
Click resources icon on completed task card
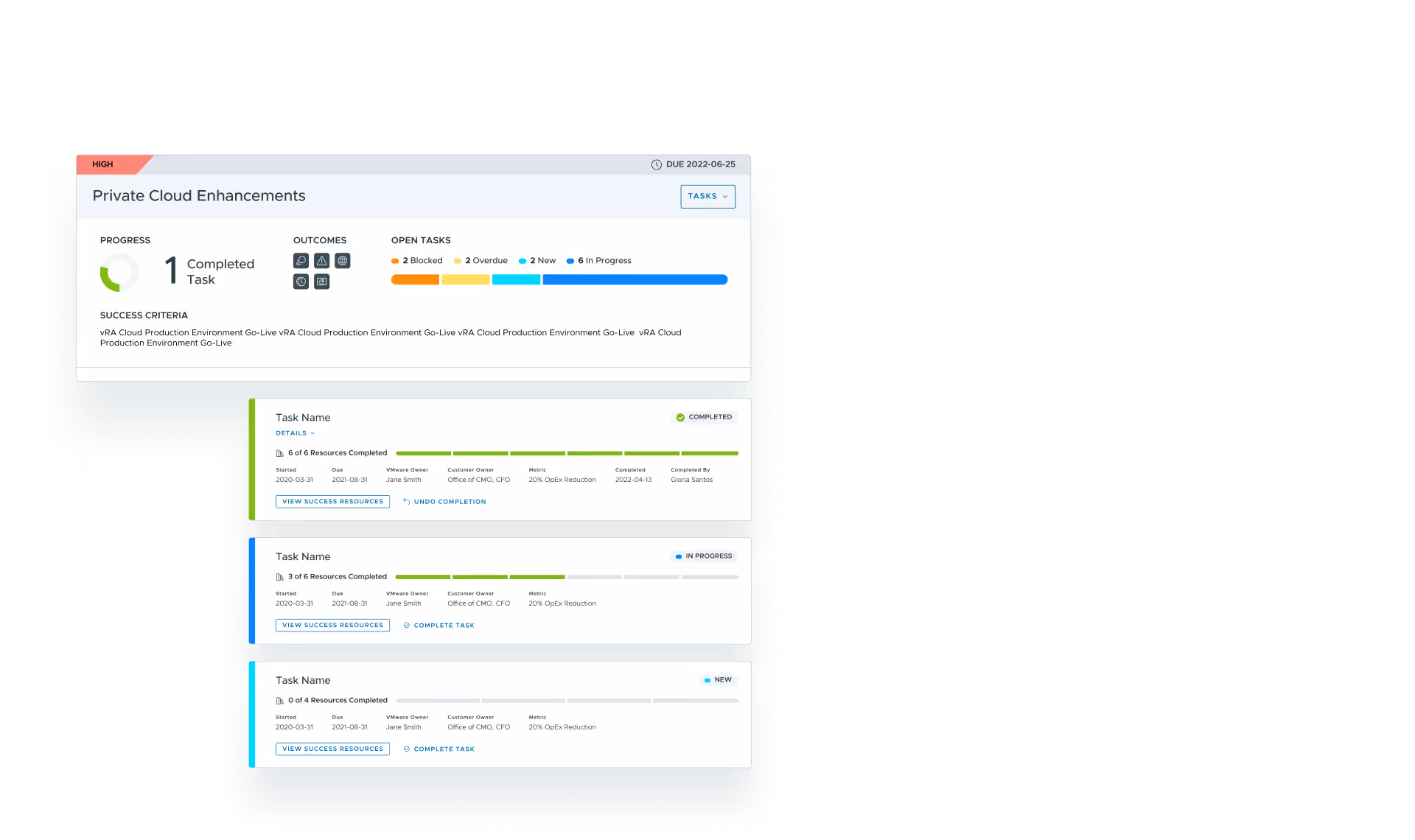click(280, 453)
